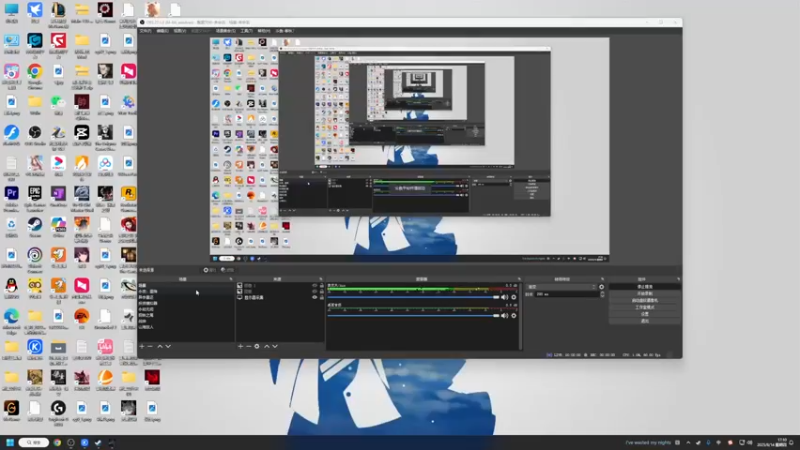Open Scene Collection menu in OBS

[226, 31]
